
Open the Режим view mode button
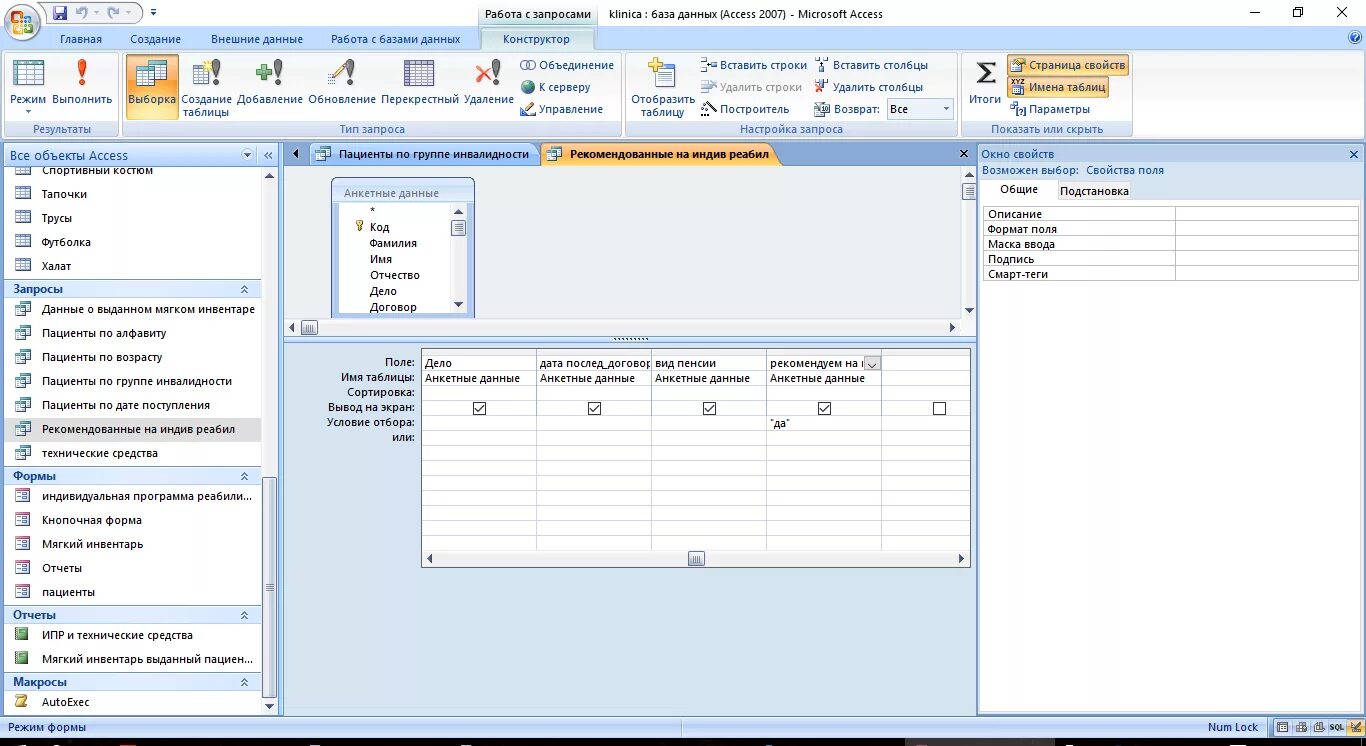[28, 87]
